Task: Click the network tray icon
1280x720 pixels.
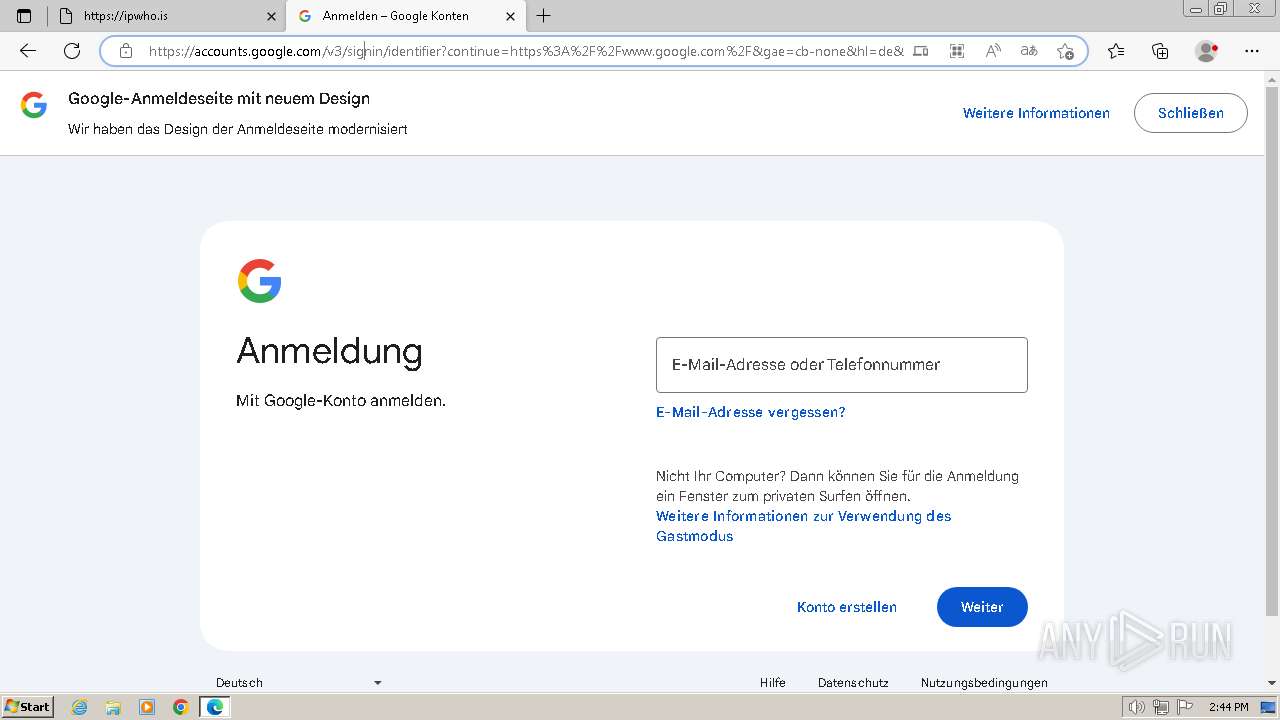Action: tap(1160, 707)
